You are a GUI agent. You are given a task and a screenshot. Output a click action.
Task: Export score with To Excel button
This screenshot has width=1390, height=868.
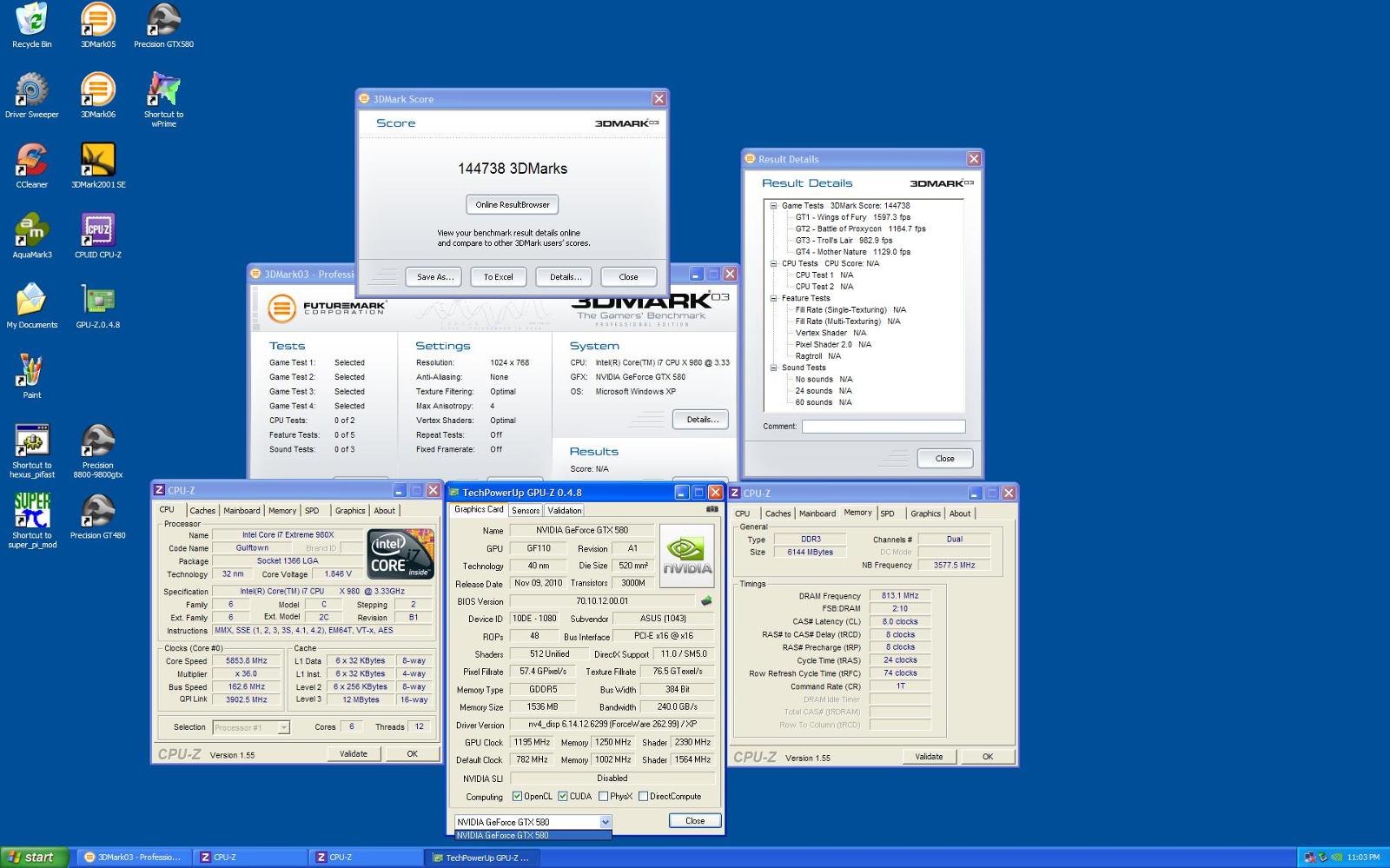click(x=499, y=277)
